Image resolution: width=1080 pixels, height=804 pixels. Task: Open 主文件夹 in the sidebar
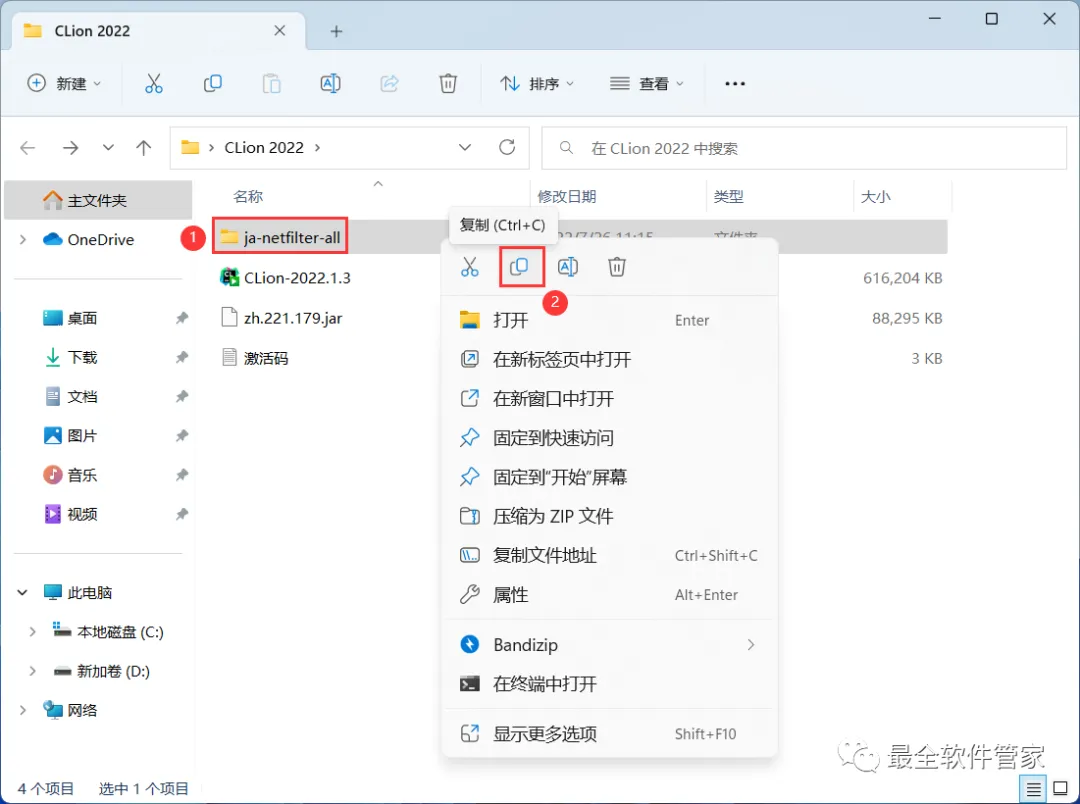(98, 200)
